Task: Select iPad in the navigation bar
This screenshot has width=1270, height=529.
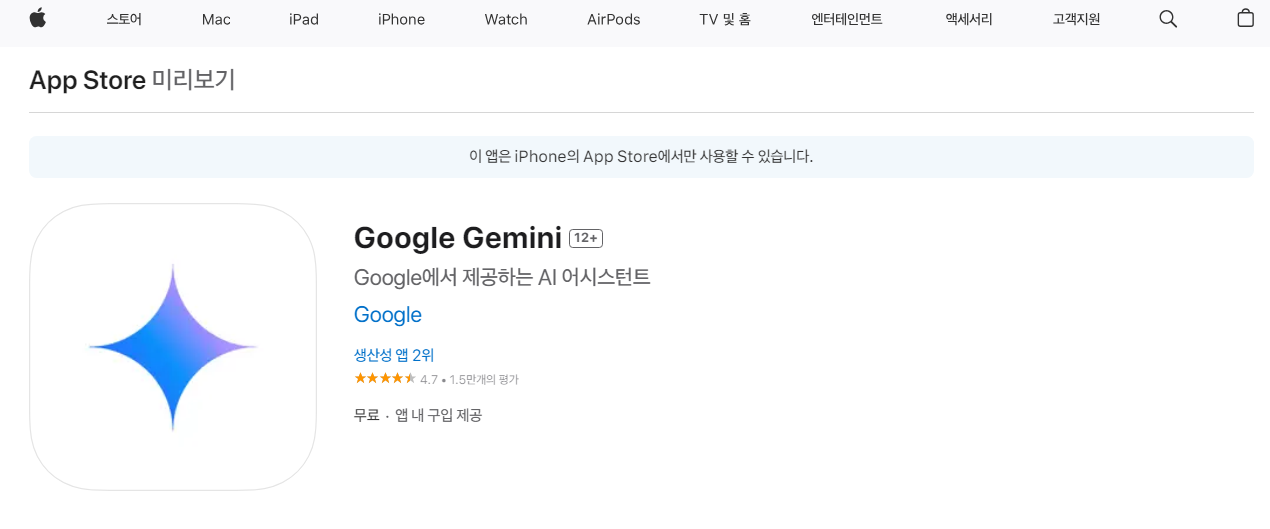Action: point(304,19)
